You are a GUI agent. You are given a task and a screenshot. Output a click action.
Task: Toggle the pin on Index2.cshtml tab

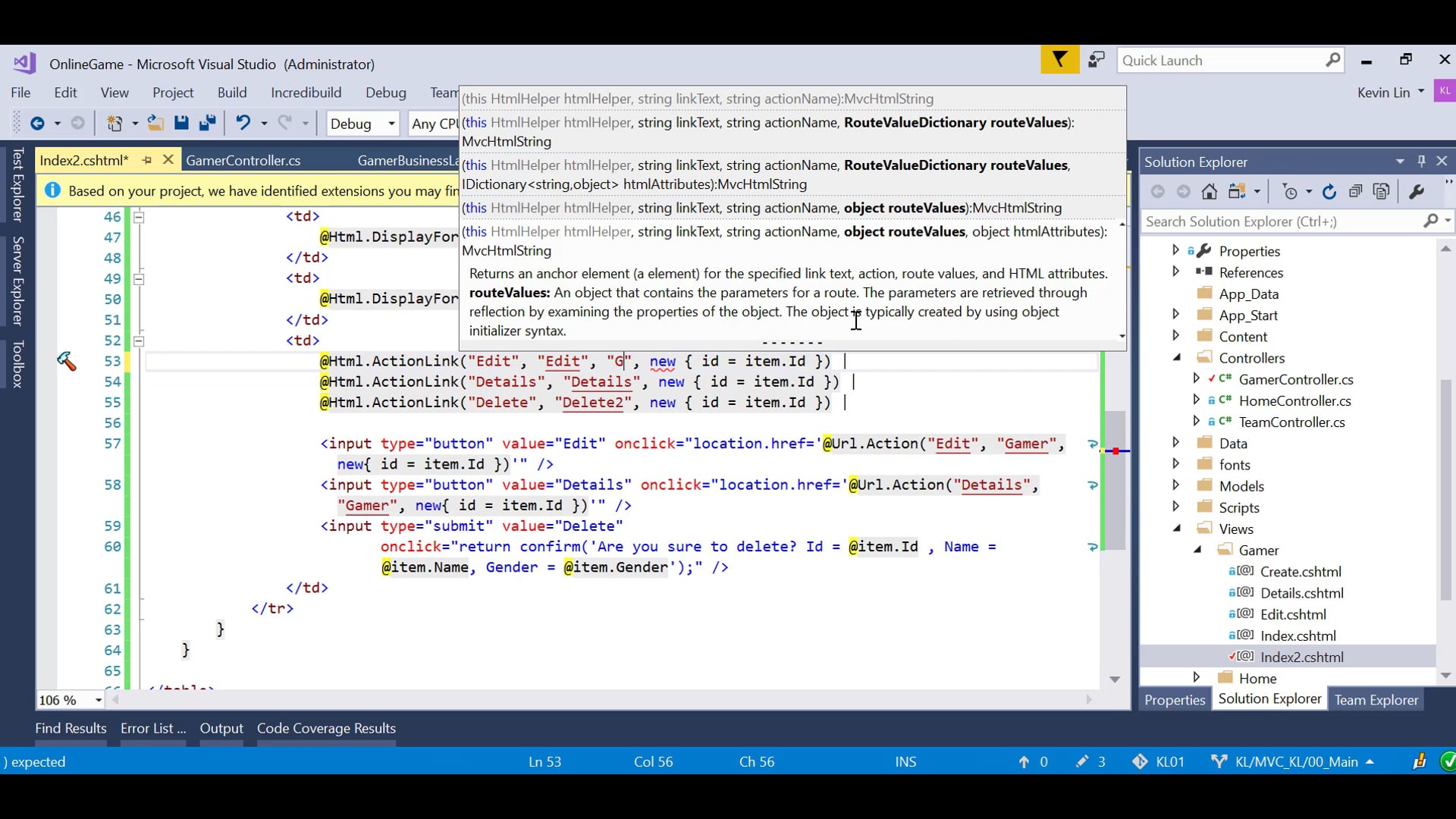(147, 160)
